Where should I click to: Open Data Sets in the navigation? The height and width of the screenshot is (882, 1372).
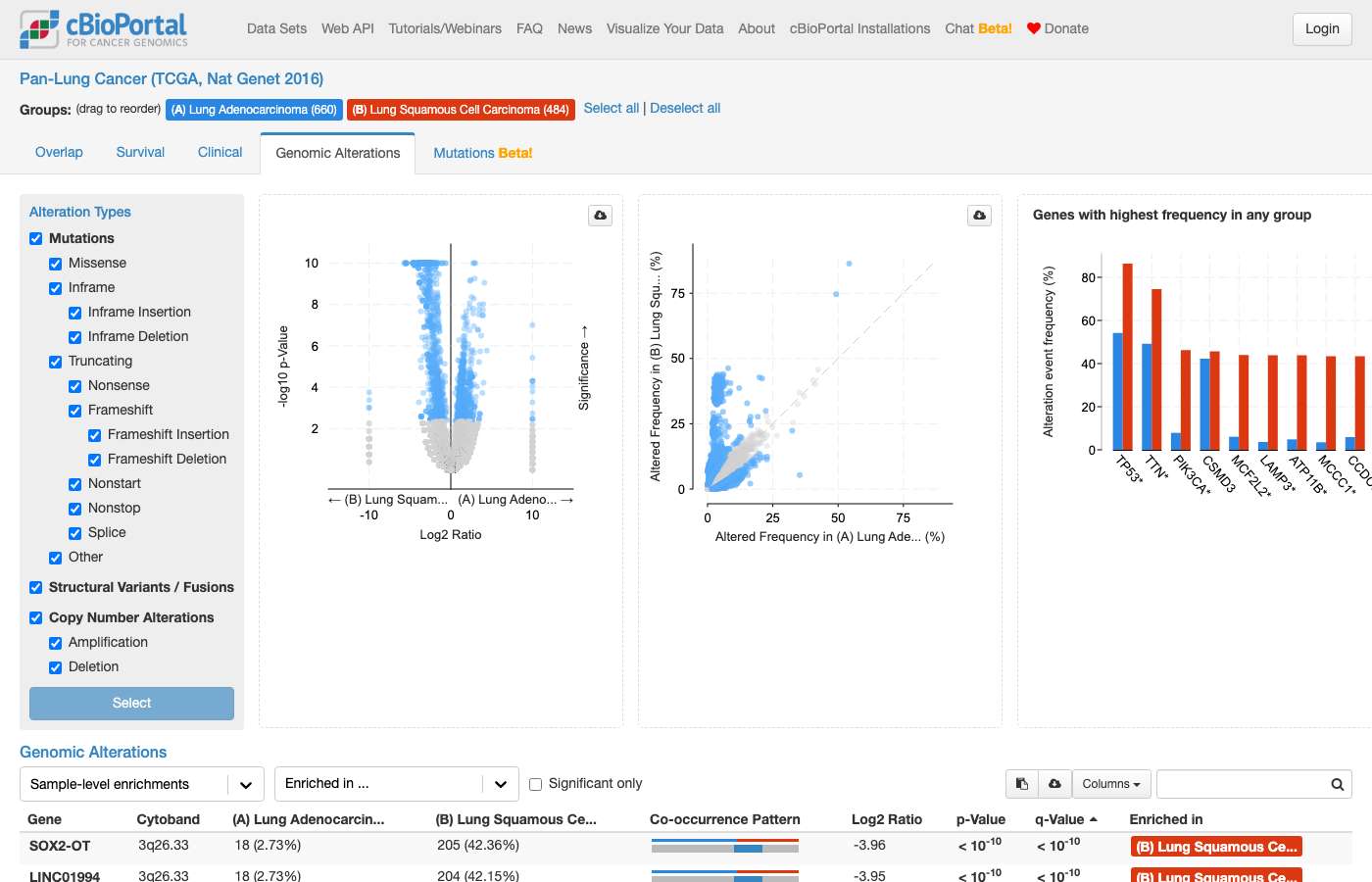tap(277, 28)
